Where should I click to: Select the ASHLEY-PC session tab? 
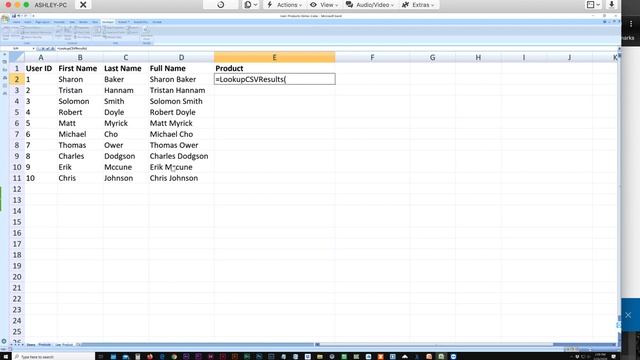(x=51, y=5)
